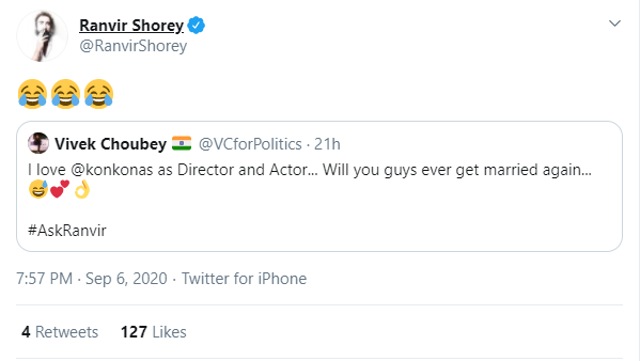Screen dimensions: 640x361
Task: Click the Indian flag emoji
Action: [182, 143]
